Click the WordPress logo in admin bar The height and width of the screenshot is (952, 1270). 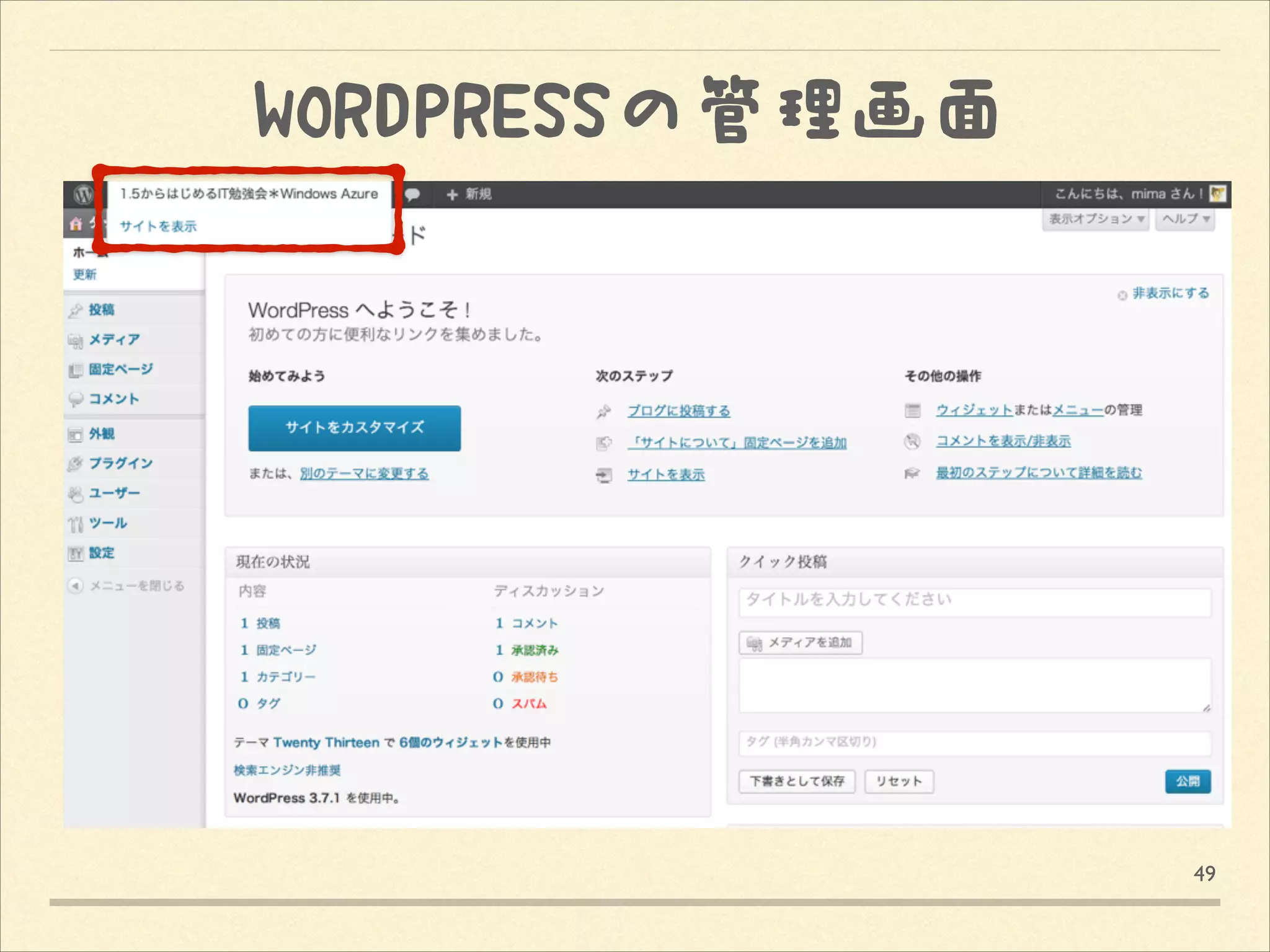tap(83, 195)
